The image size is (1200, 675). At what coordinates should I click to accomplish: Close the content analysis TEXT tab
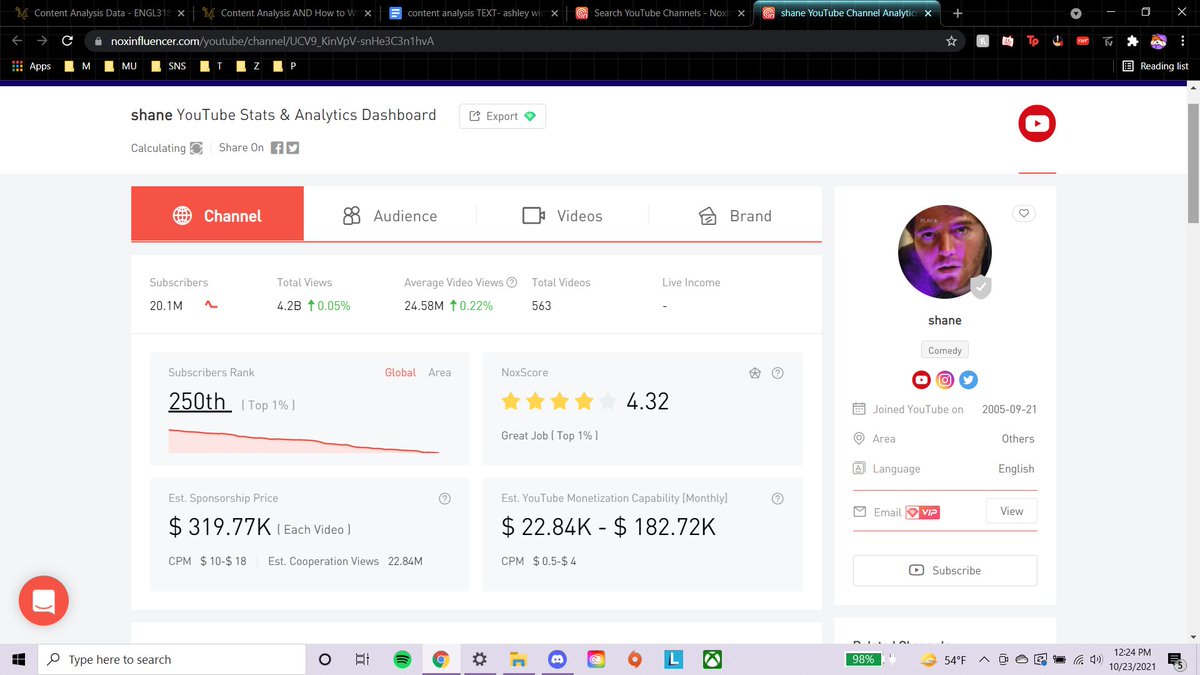pyautogui.click(x=555, y=13)
